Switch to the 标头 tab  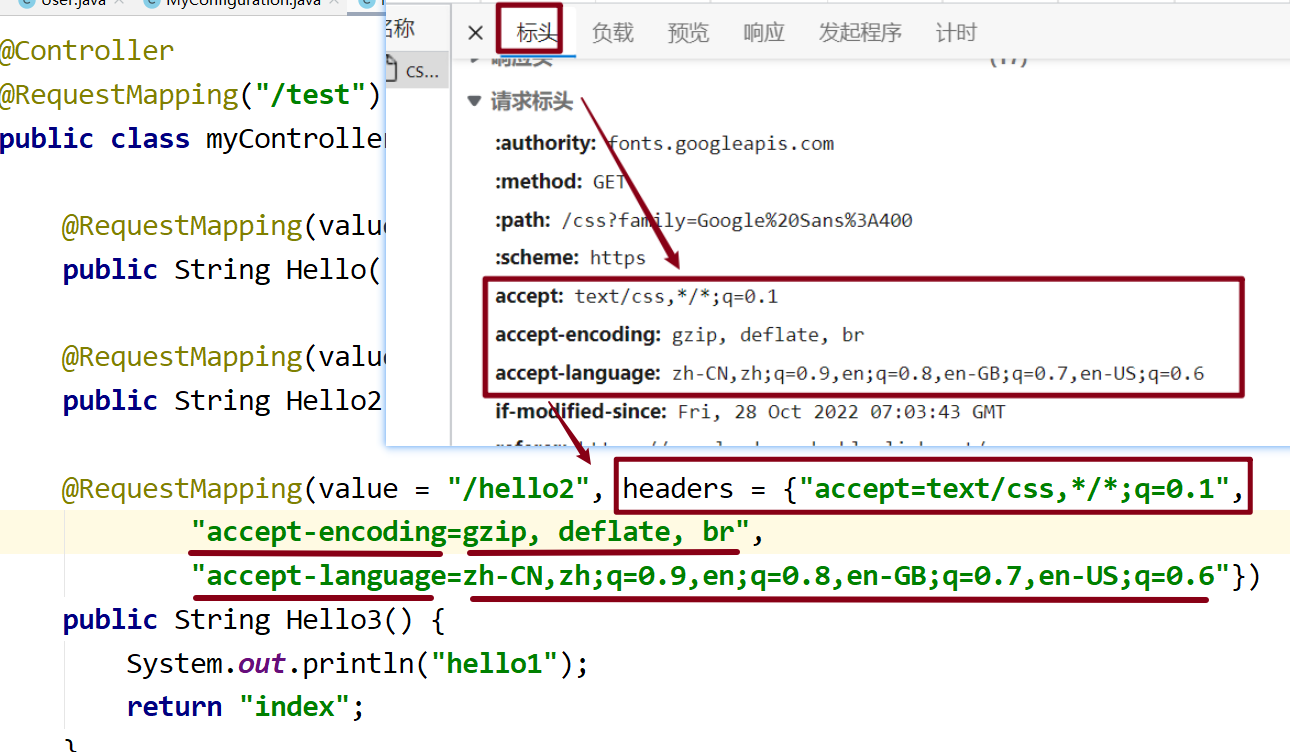point(537,33)
